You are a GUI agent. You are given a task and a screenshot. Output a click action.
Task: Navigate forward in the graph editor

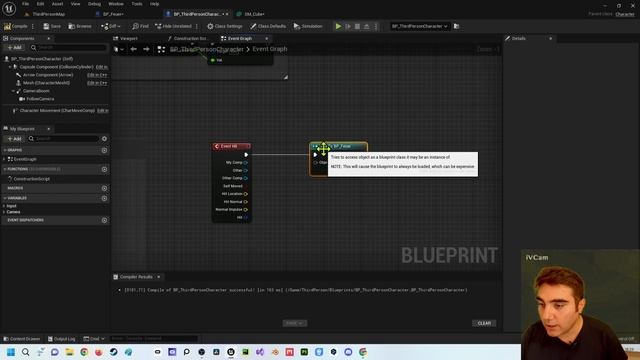pyautogui.click(x=146, y=49)
